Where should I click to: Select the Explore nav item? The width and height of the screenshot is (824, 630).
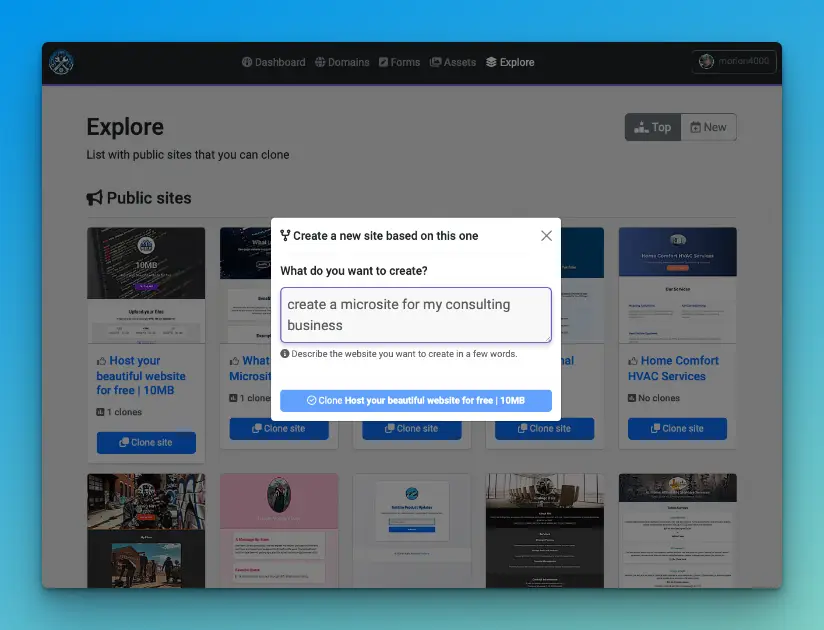click(510, 62)
